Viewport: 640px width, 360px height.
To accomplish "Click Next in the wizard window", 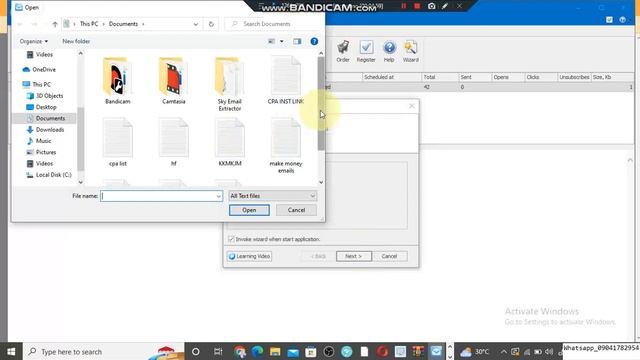I will (x=353, y=256).
